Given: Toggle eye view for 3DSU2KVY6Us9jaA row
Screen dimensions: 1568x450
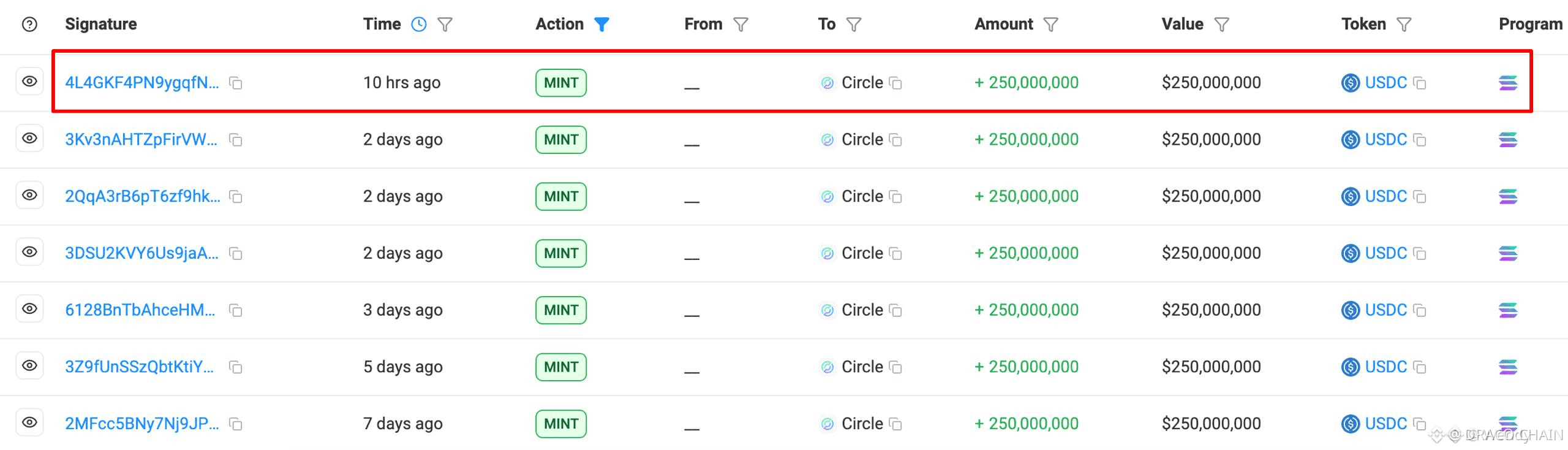Looking at the screenshot, I should pyautogui.click(x=29, y=252).
